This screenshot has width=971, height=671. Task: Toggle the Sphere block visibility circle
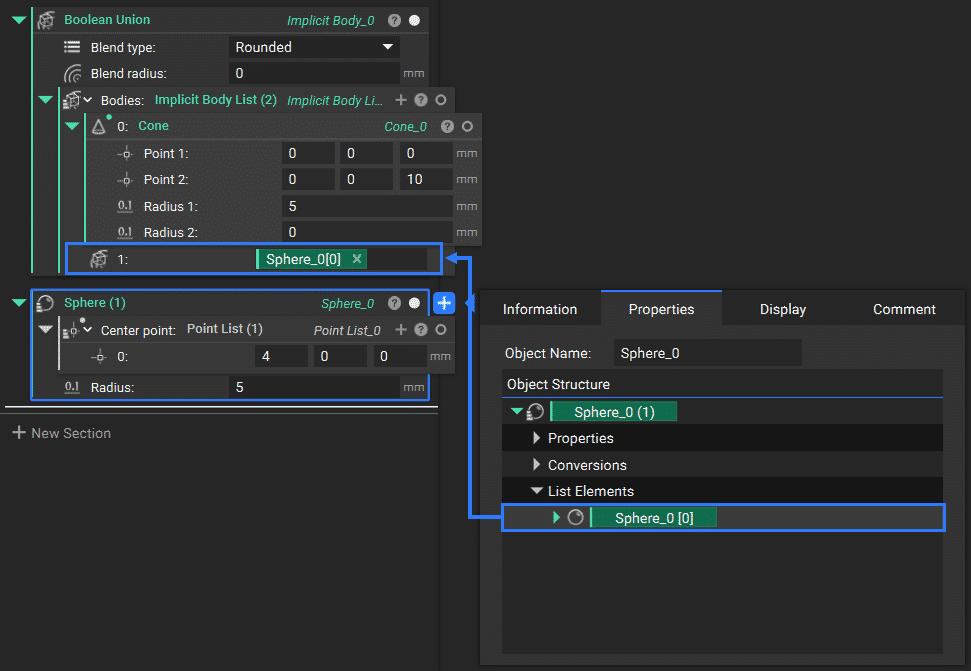[415, 303]
